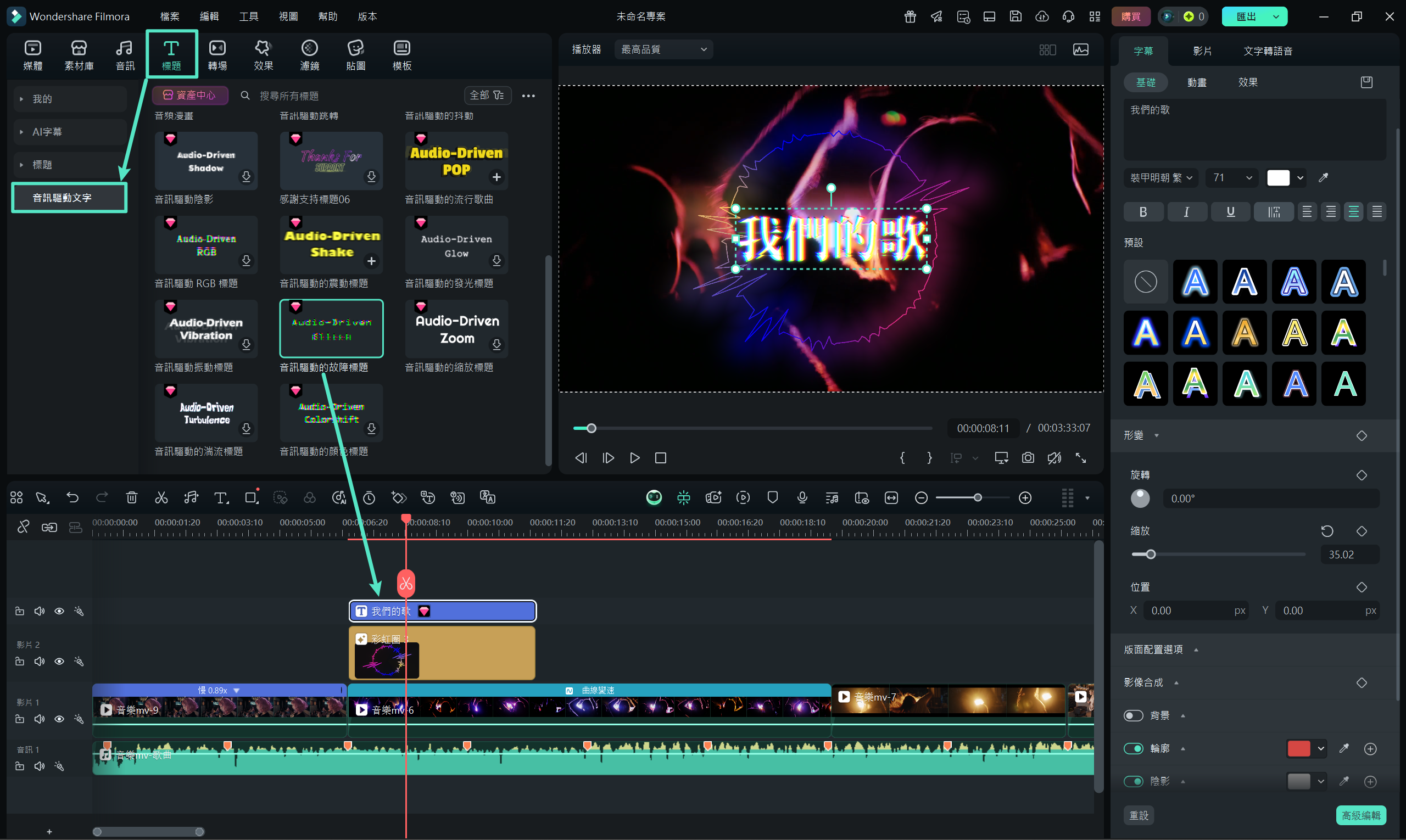Toggle underline text formatting
This screenshot has width=1406, height=840.
point(1230,212)
